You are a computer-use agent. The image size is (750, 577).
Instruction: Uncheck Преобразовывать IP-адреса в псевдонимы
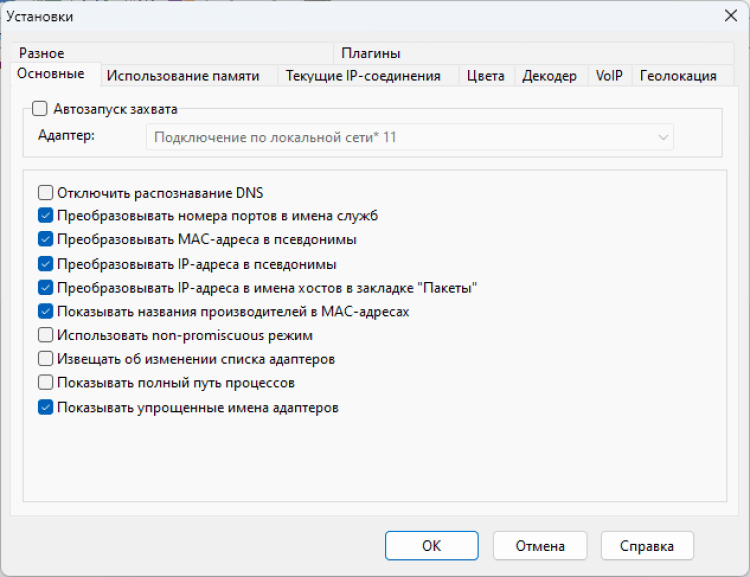click(45, 264)
